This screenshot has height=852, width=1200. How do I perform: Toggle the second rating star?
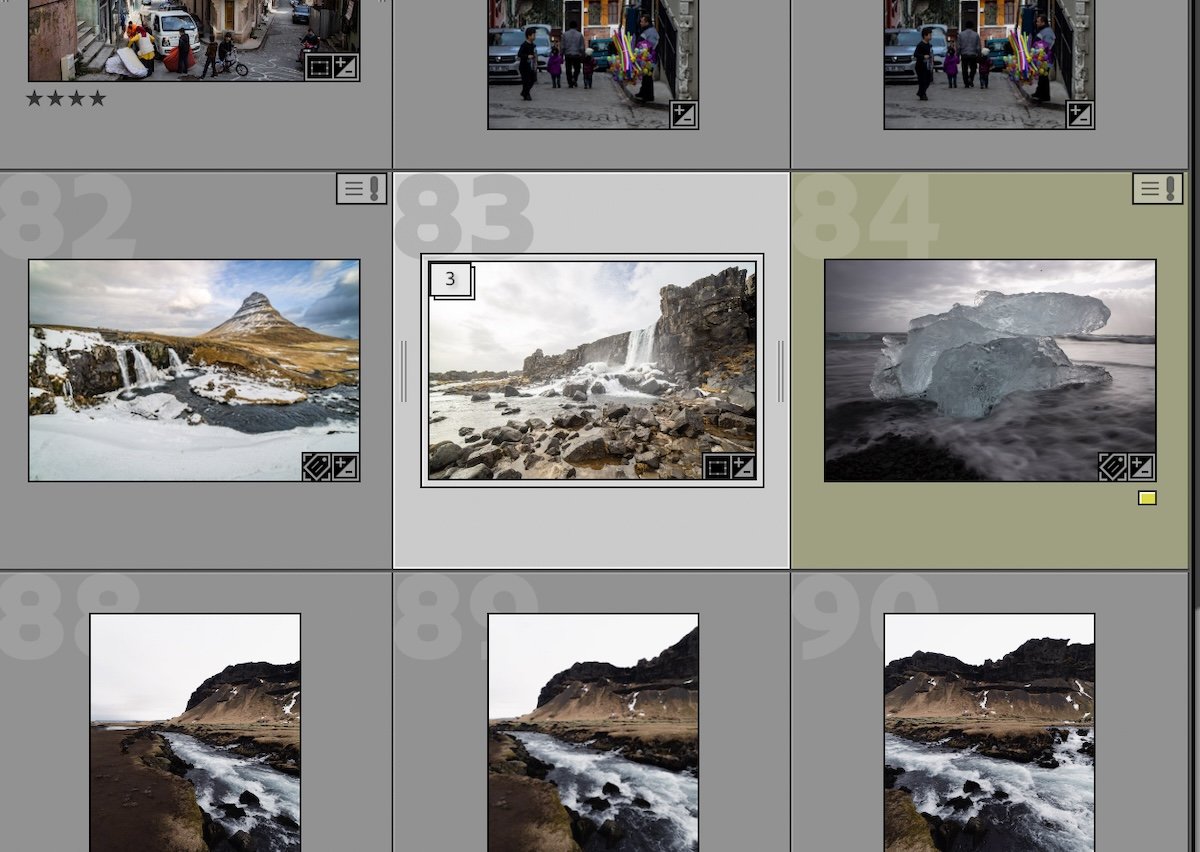pyautogui.click(x=56, y=98)
